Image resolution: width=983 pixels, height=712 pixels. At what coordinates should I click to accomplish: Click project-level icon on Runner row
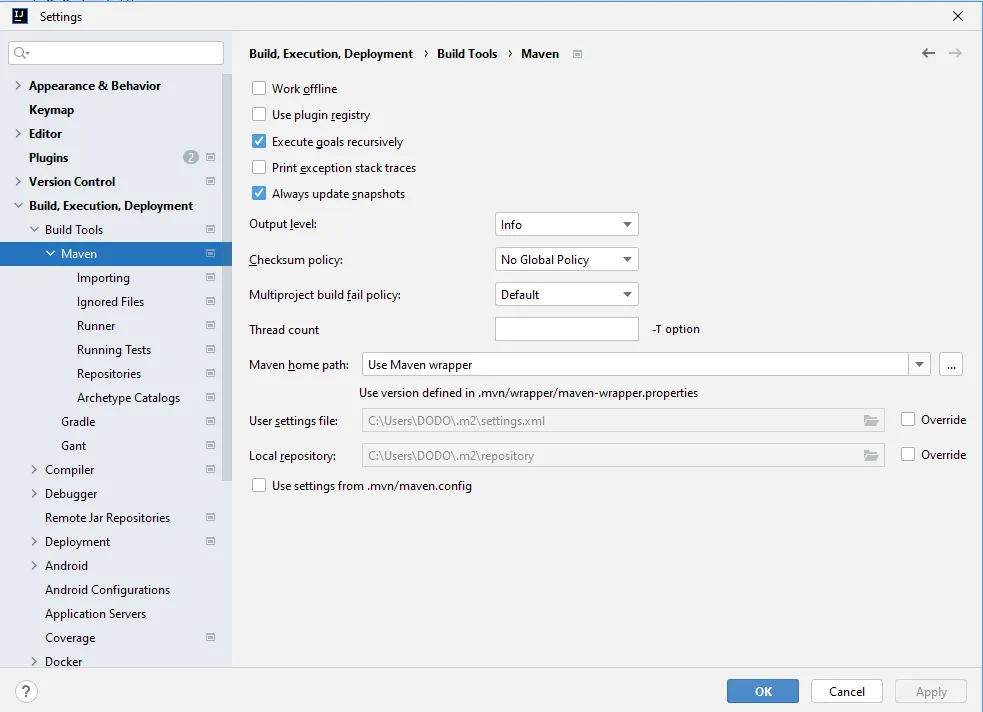pyautogui.click(x=211, y=325)
